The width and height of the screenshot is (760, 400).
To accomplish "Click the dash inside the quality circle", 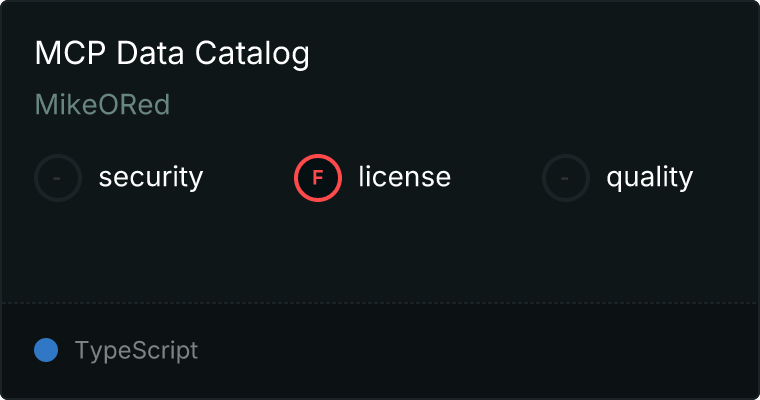I will click(x=566, y=178).
